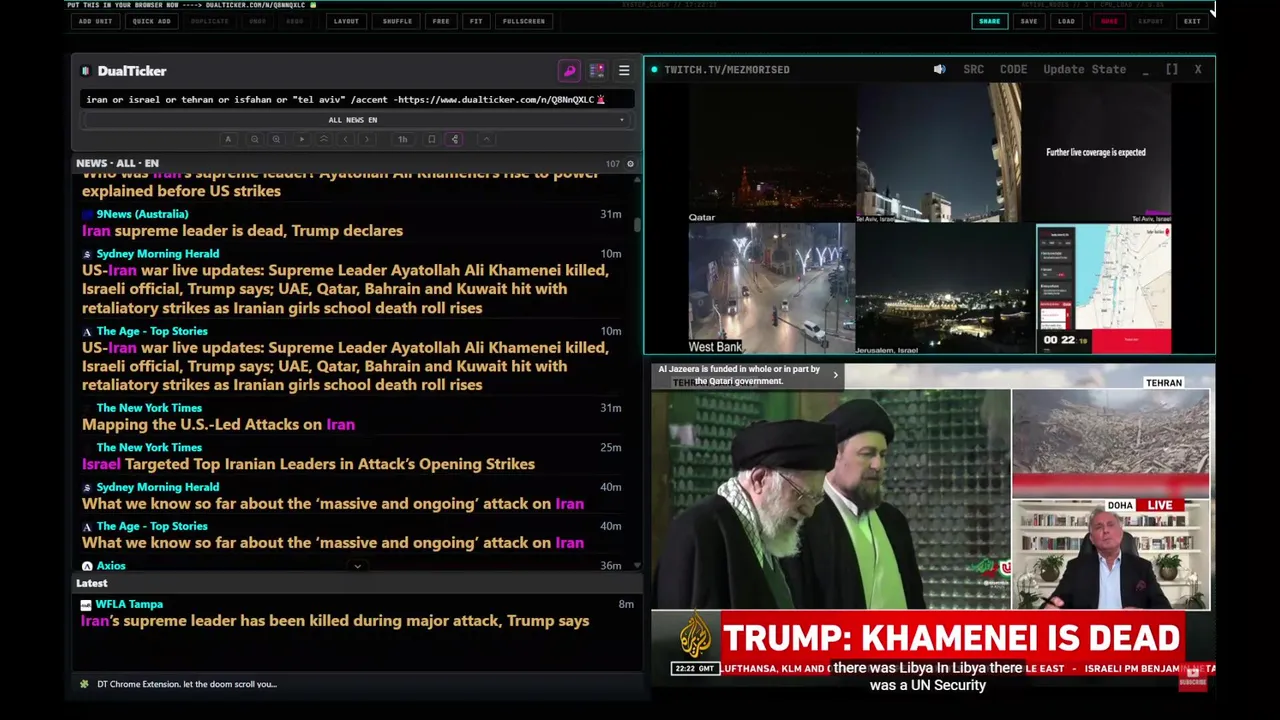
Task: Collapse toolbar with the up caret icon
Action: [x=486, y=140]
